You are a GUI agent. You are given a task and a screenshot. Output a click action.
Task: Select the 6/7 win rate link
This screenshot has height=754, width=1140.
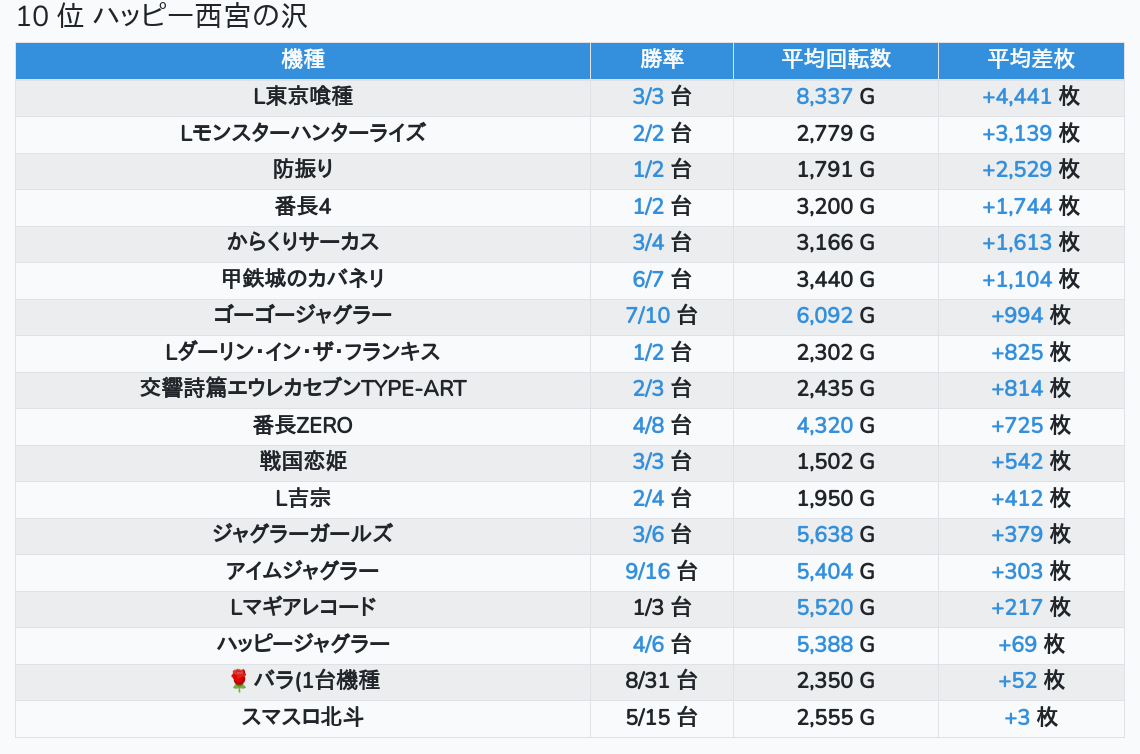tap(648, 279)
